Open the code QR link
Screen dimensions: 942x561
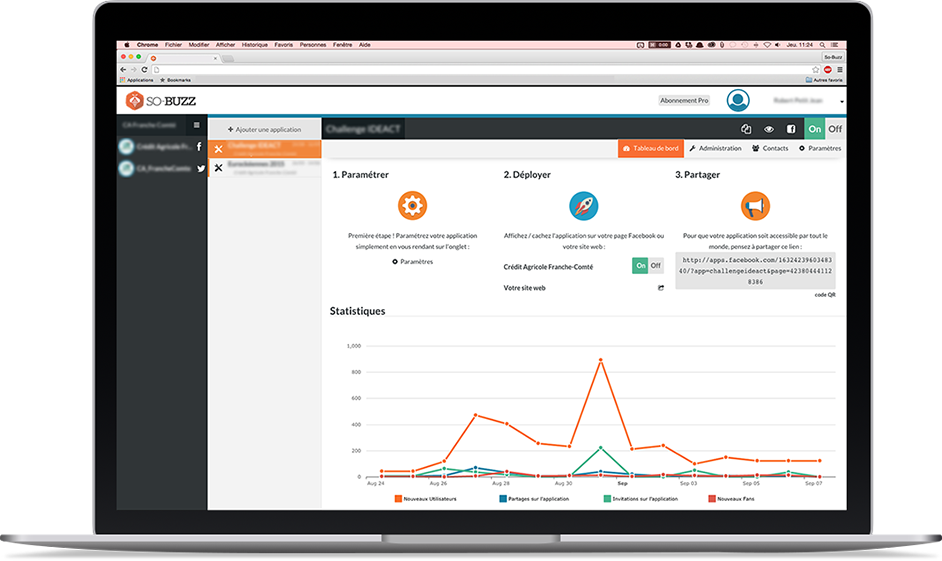(x=825, y=295)
